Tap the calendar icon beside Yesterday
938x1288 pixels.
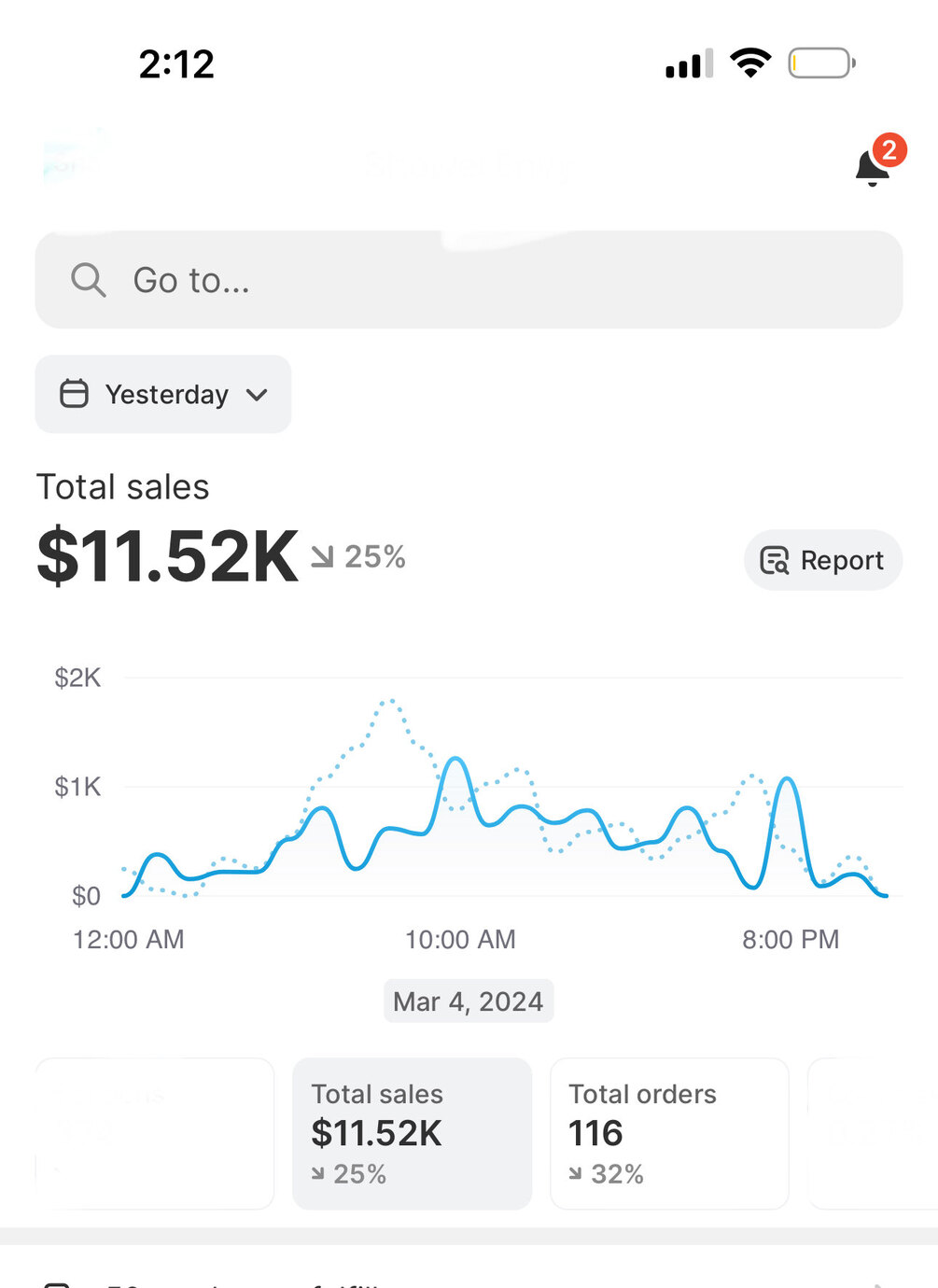(x=74, y=394)
